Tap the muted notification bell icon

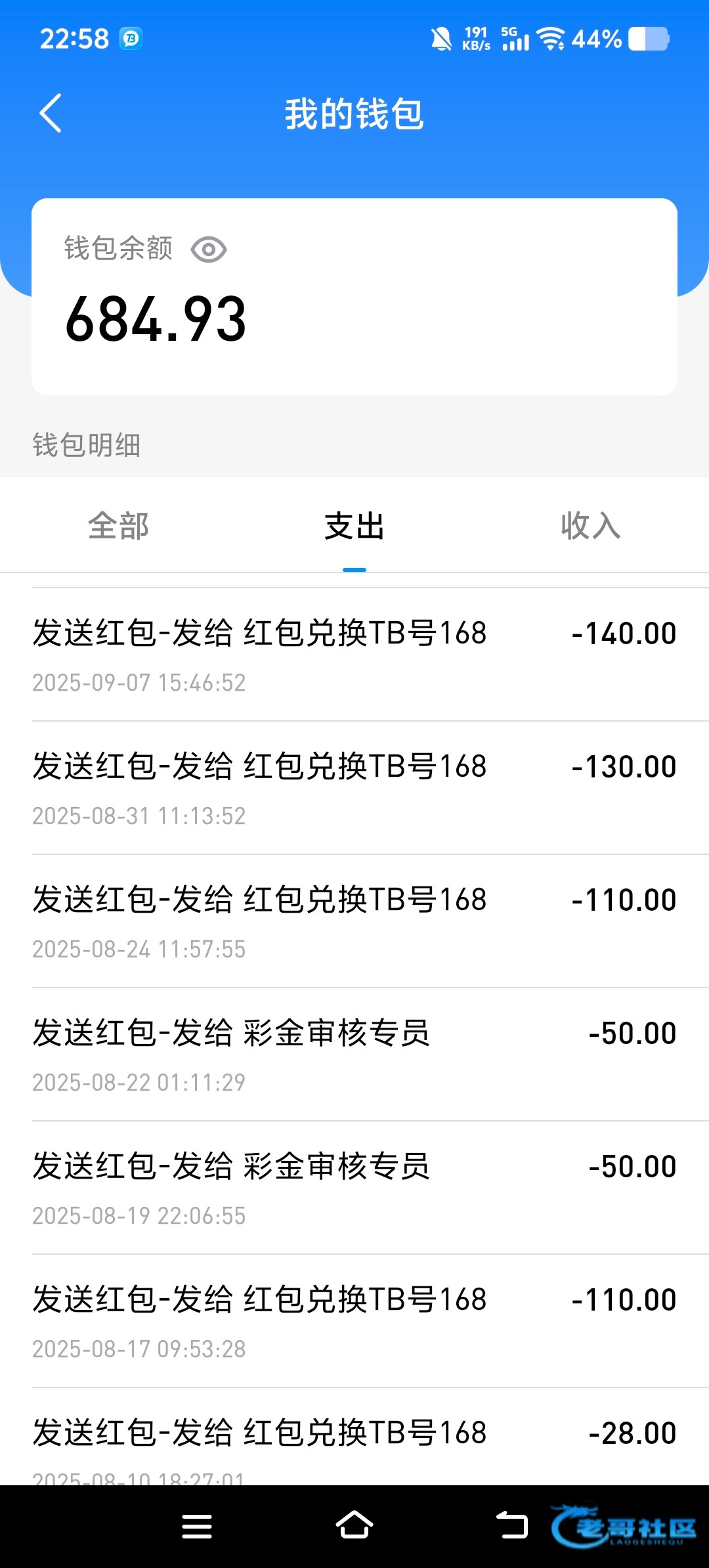click(x=441, y=39)
